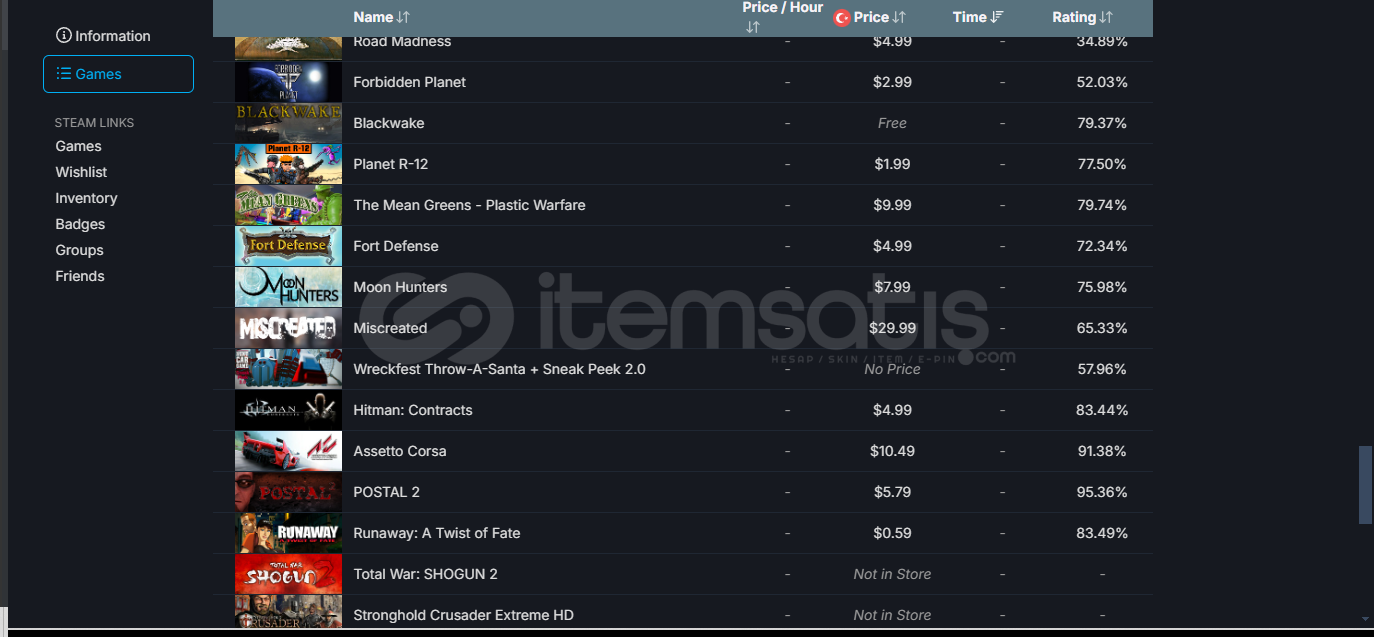Select the Games tab in sidebar
1374x637 pixels.
(118, 74)
